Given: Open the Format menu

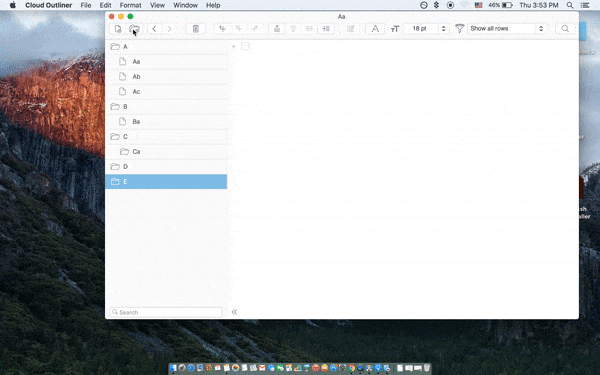Looking at the screenshot, I should 130,5.
